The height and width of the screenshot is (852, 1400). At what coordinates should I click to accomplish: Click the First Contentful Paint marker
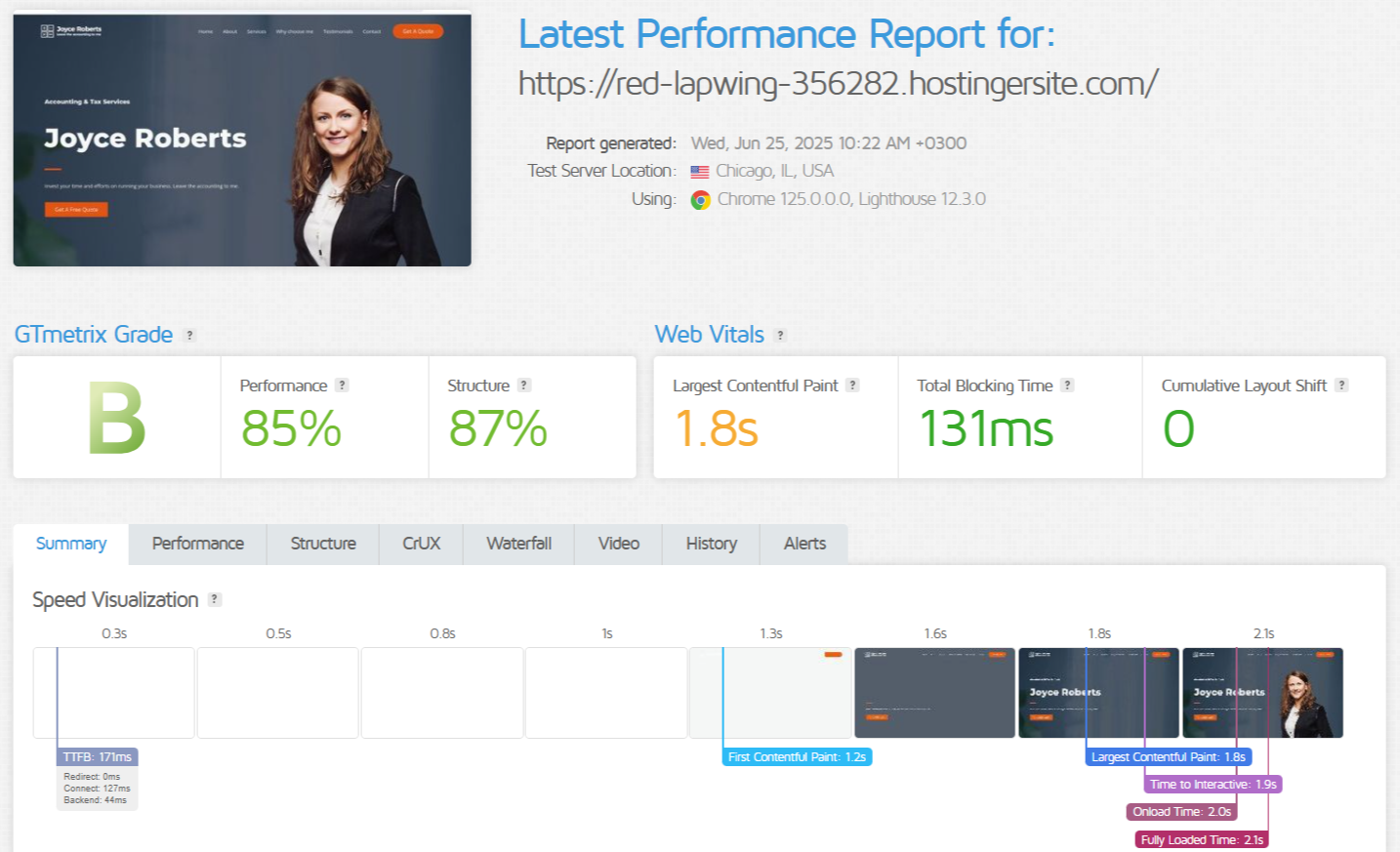[x=797, y=756]
